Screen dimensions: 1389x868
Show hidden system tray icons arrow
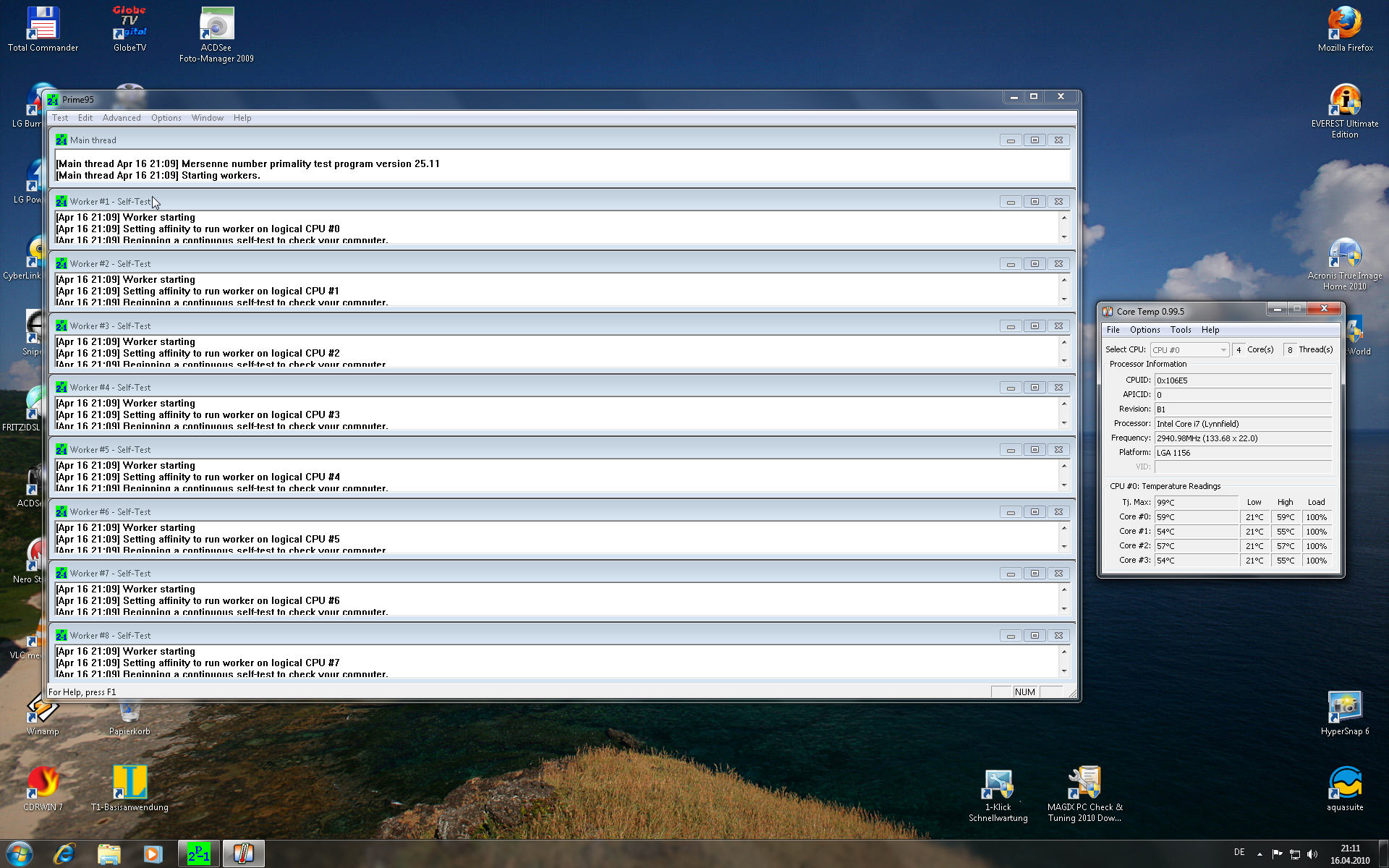(x=1260, y=854)
